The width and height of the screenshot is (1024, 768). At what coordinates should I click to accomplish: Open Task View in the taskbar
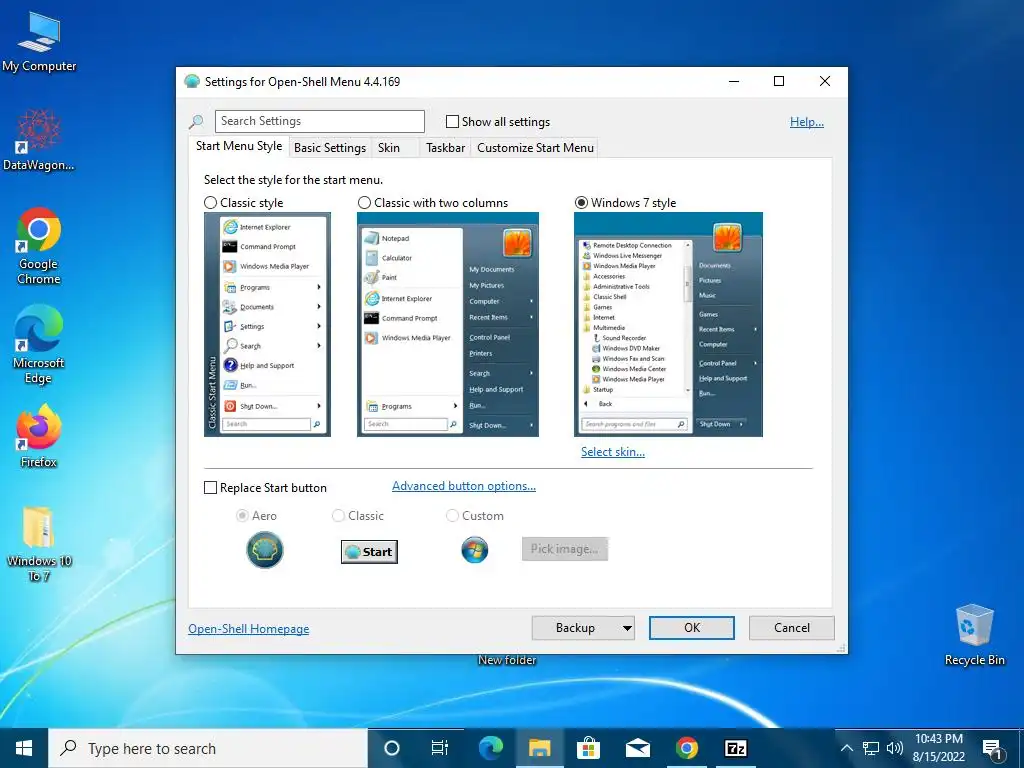(440, 748)
